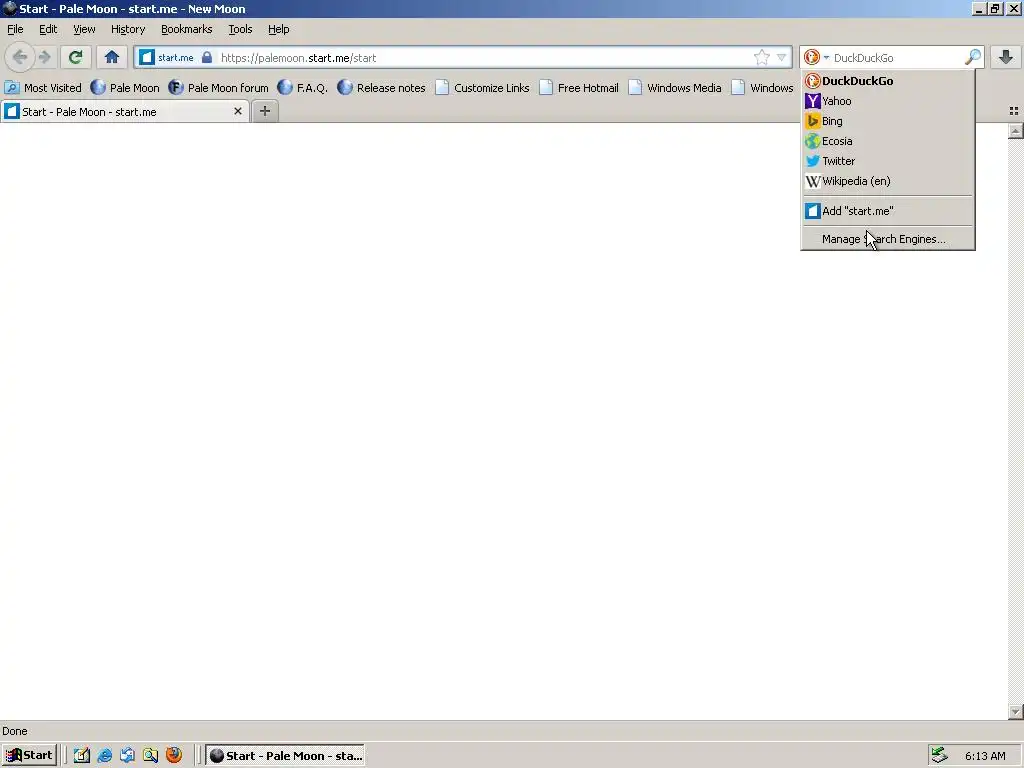Image resolution: width=1024 pixels, height=768 pixels.
Task: Click the Outlook Express quick launch icon
Action: [127, 756]
